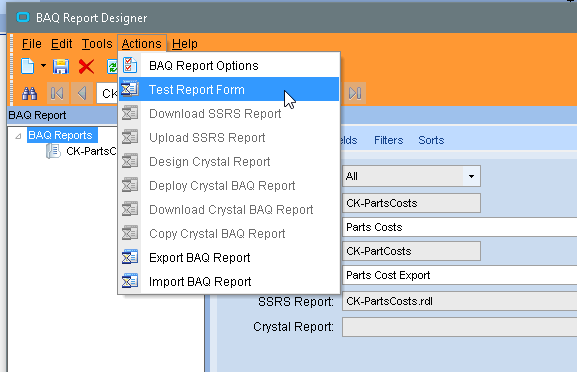Screen dimensions: 577x372
Task: Switch to the Filters tab
Action: (389, 140)
